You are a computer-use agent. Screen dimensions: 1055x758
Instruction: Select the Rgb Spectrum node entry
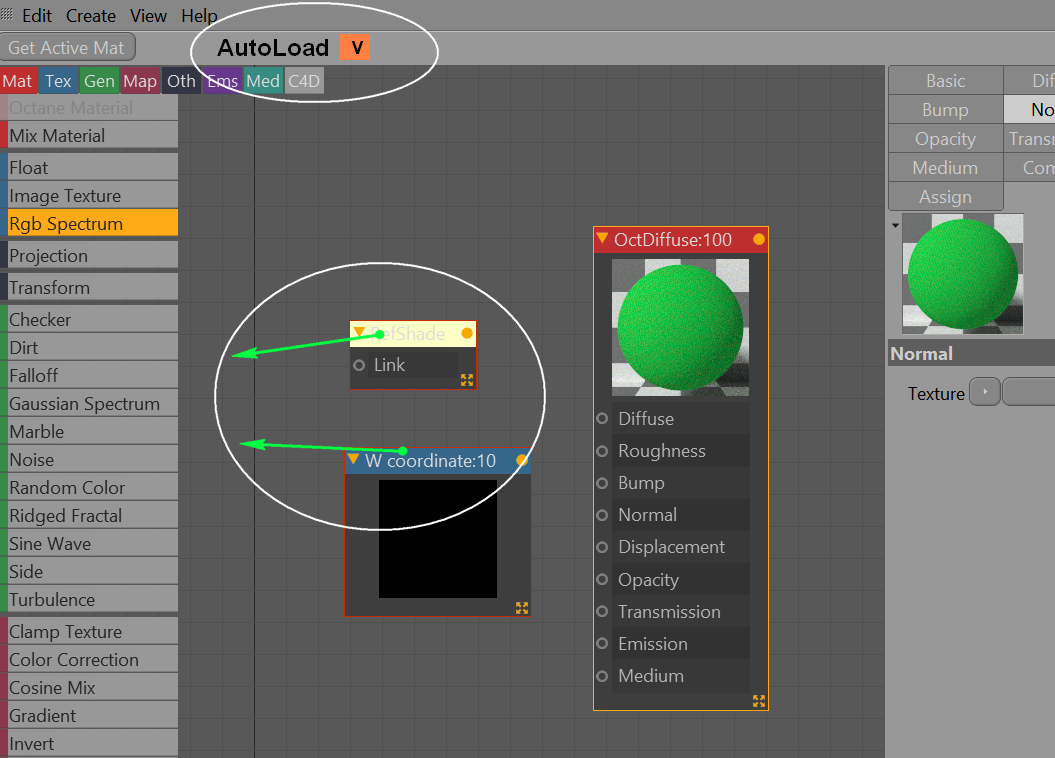point(89,224)
